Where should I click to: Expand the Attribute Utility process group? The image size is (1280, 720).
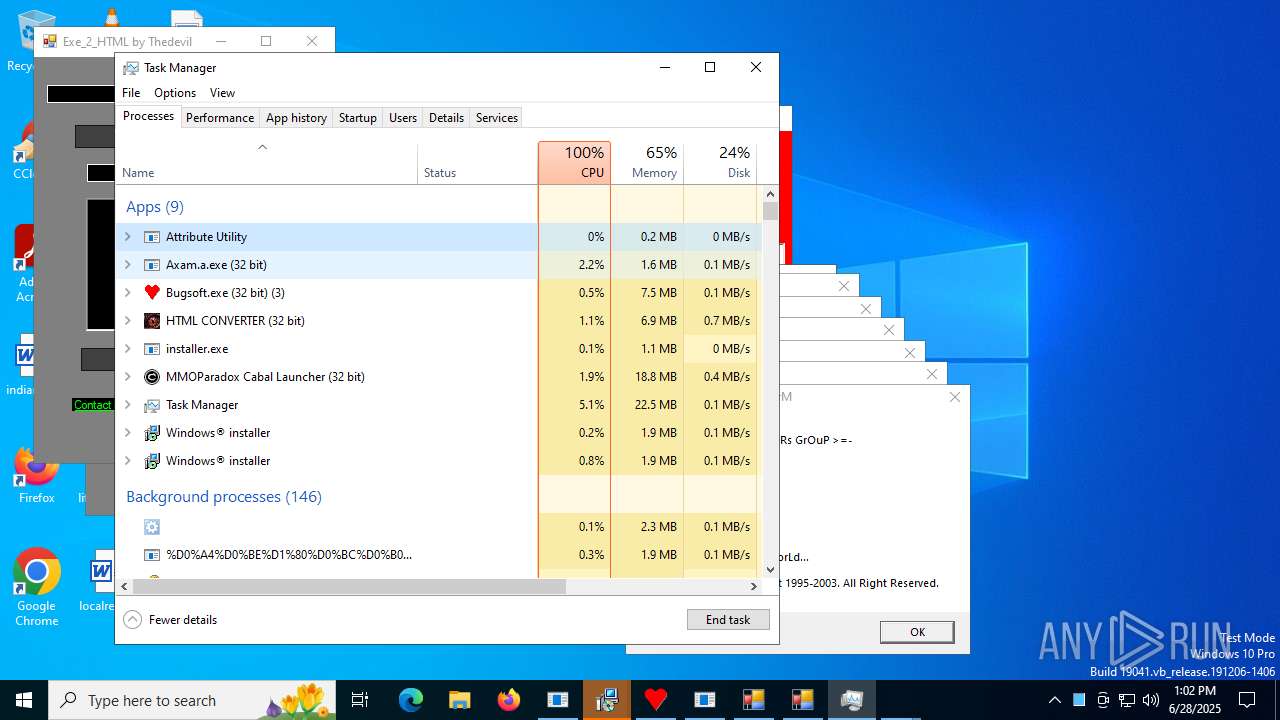click(127, 237)
